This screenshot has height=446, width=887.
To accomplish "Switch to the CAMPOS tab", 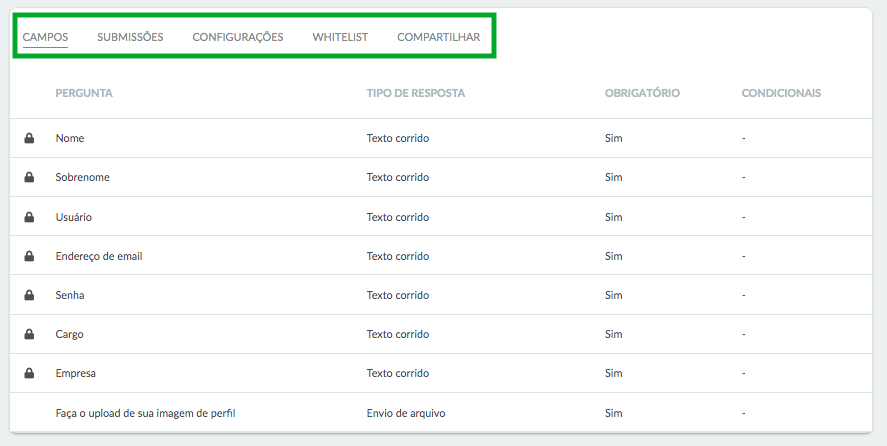I will click(45, 37).
